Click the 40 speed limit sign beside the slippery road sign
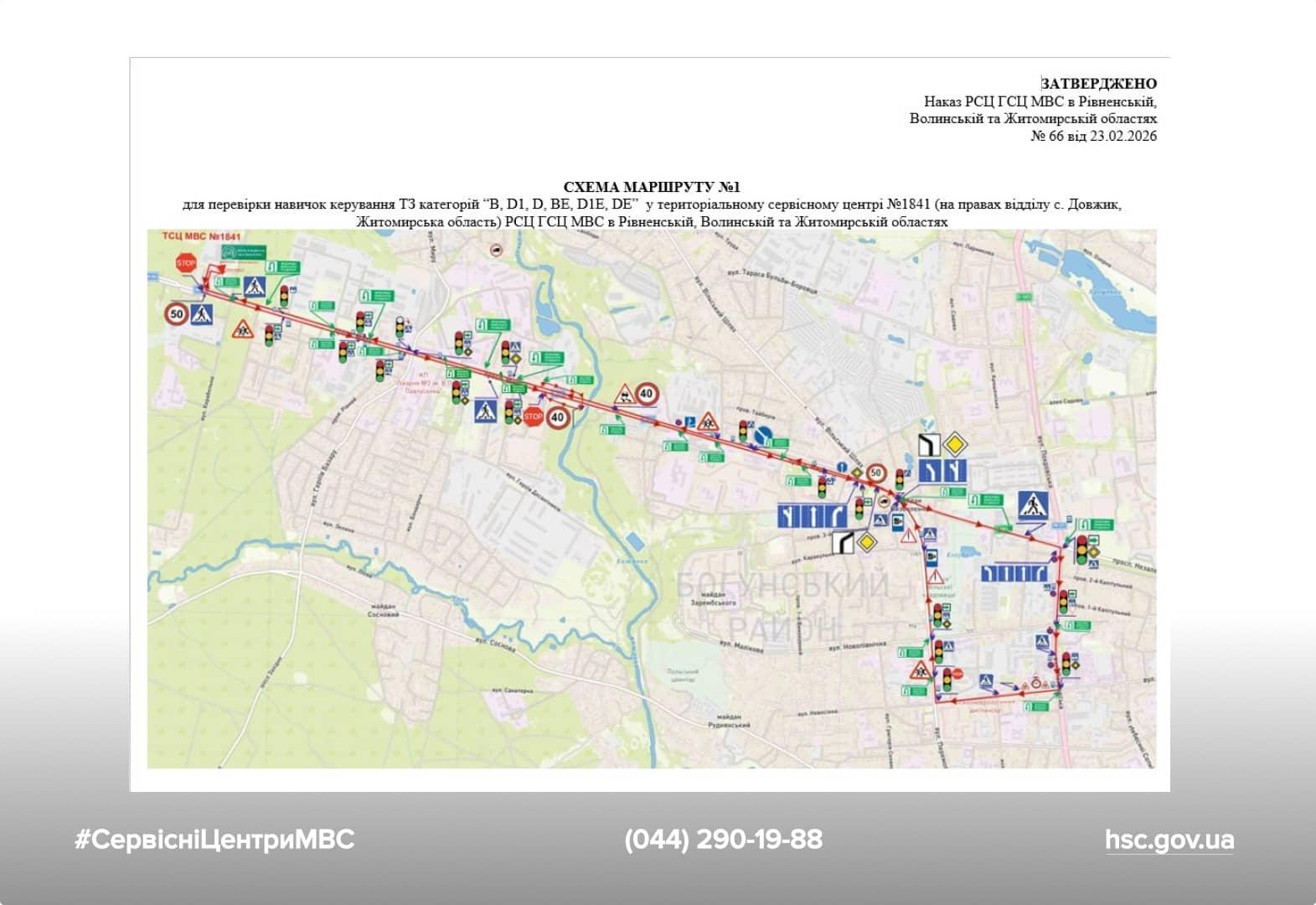 coord(647,393)
